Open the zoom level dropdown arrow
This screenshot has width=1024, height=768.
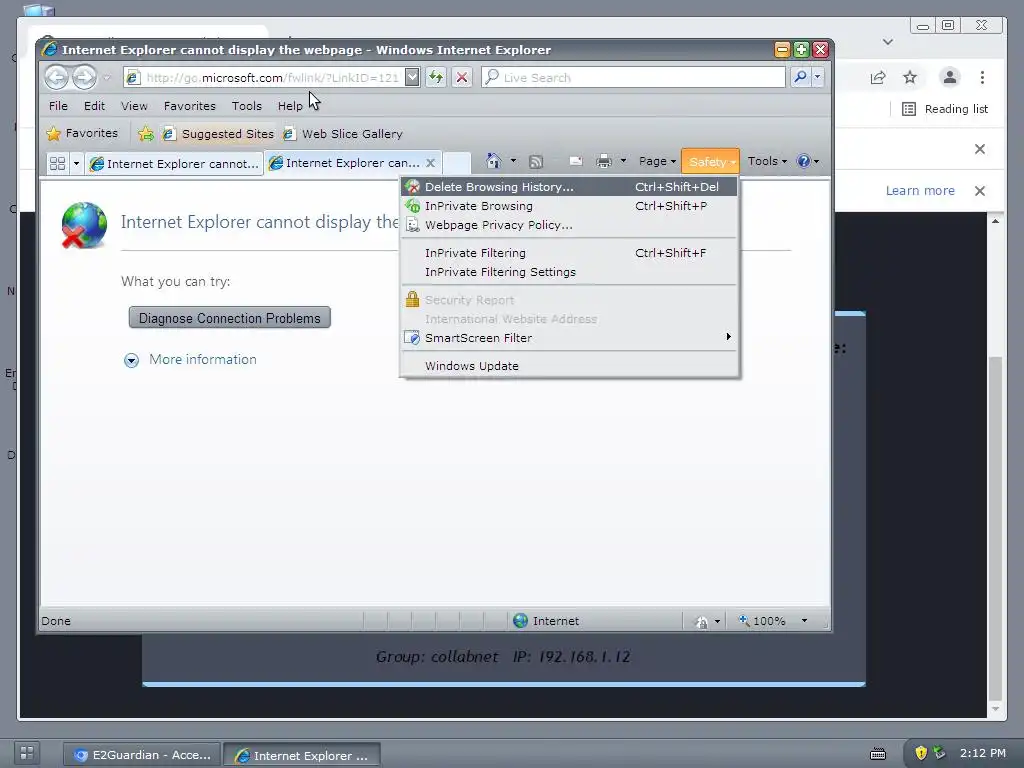[804, 620]
